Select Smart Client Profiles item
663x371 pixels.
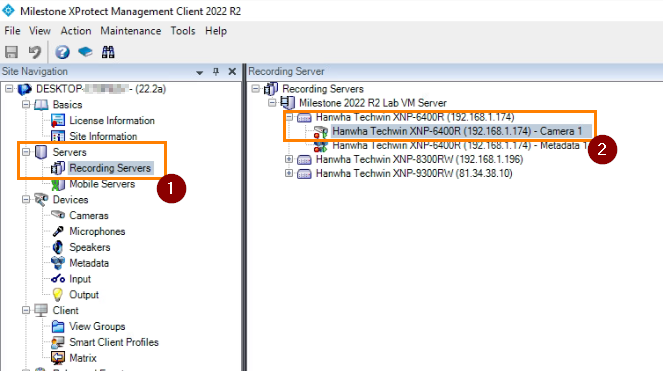tap(114, 342)
